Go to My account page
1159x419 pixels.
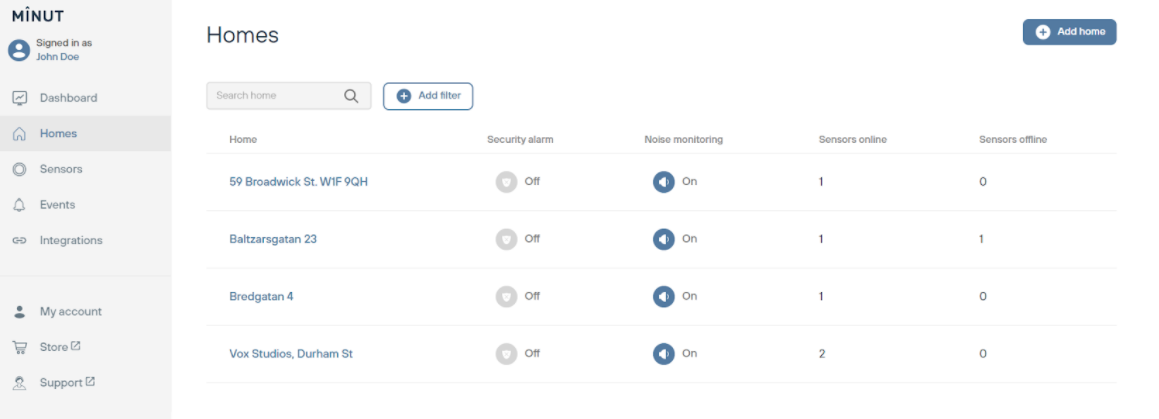(x=70, y=312)
